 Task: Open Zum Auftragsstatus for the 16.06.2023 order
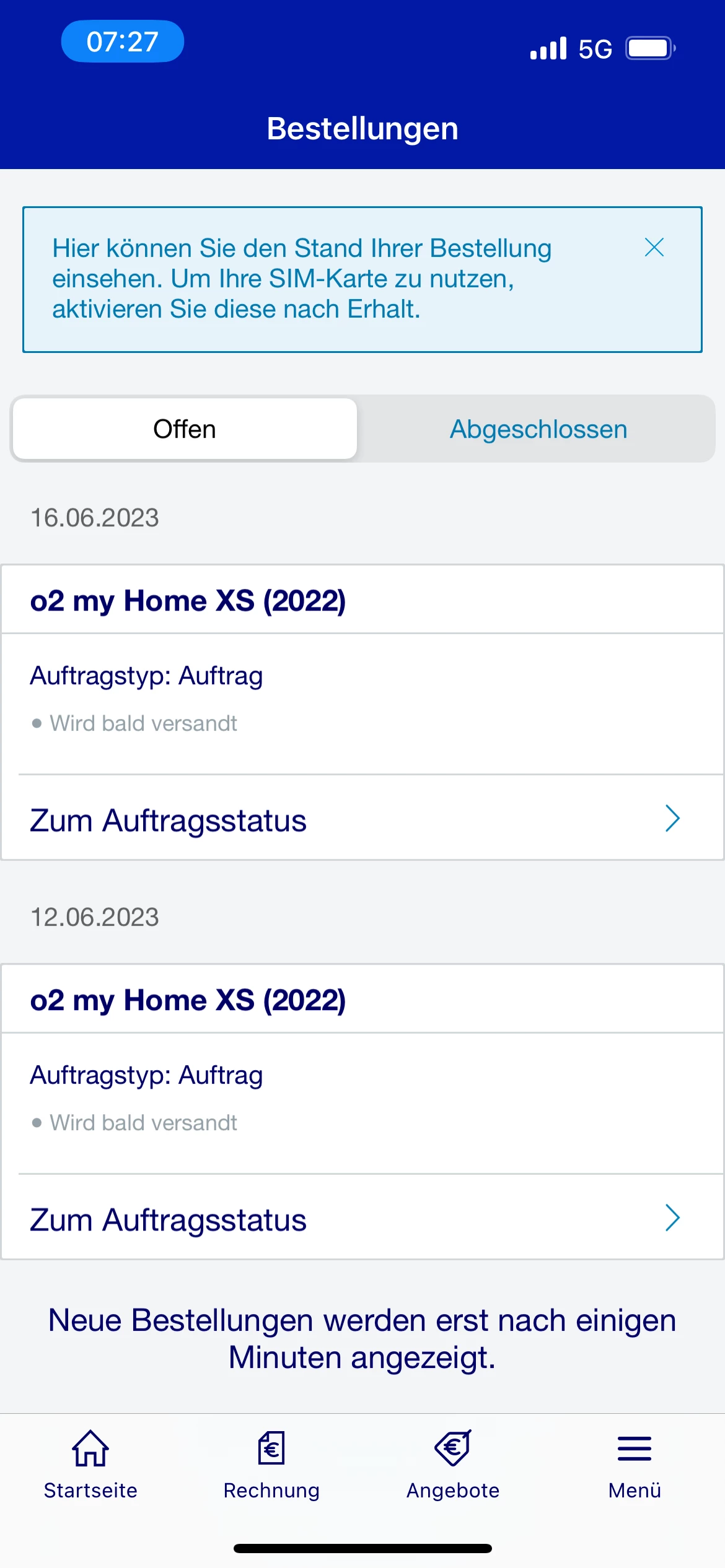169,821
